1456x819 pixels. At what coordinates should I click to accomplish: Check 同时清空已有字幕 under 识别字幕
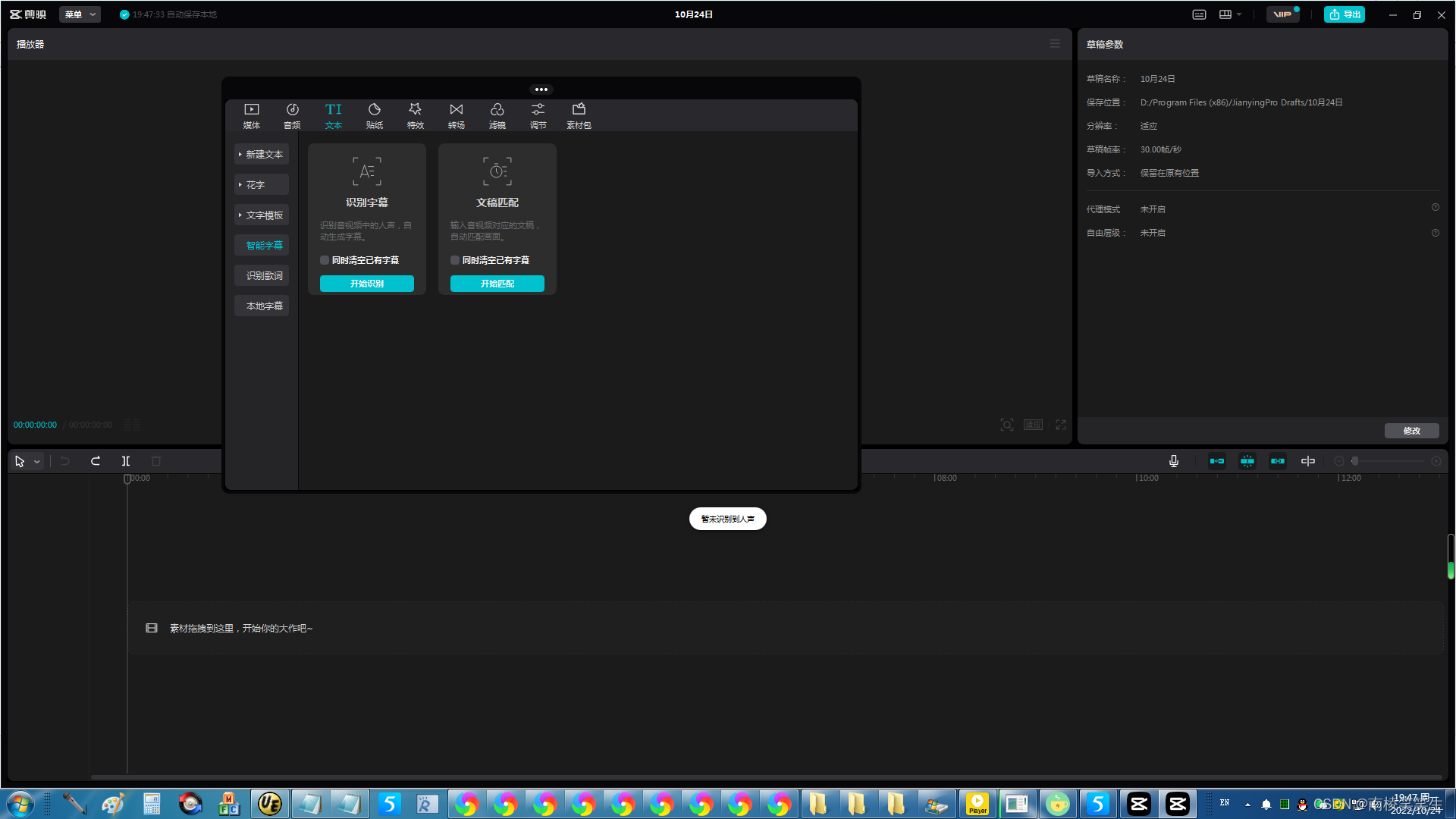(325, 260)
